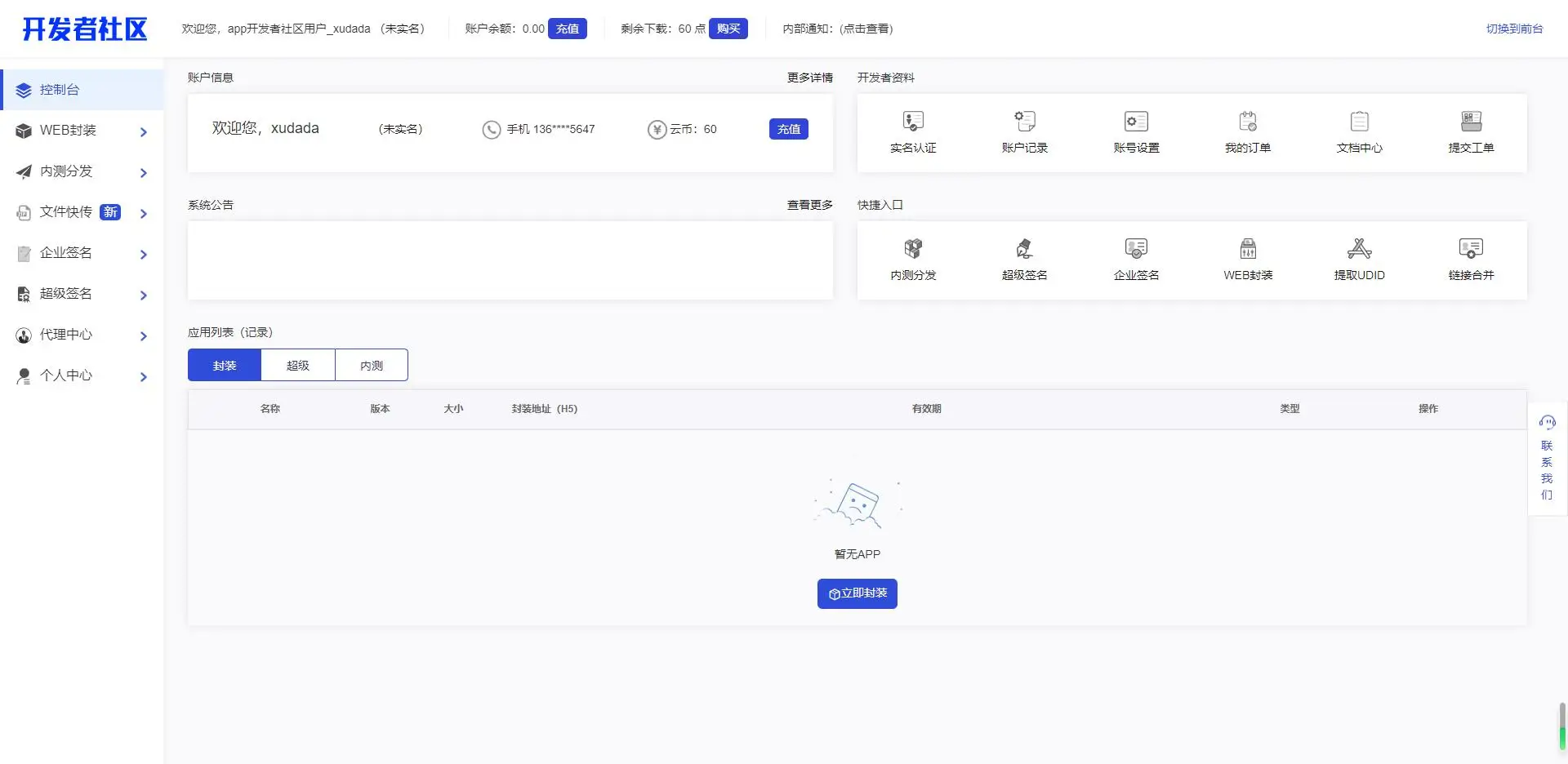Open the 实名认证 icon in developer profile
Screen dimensions: 1568x764
pos(912,122)
